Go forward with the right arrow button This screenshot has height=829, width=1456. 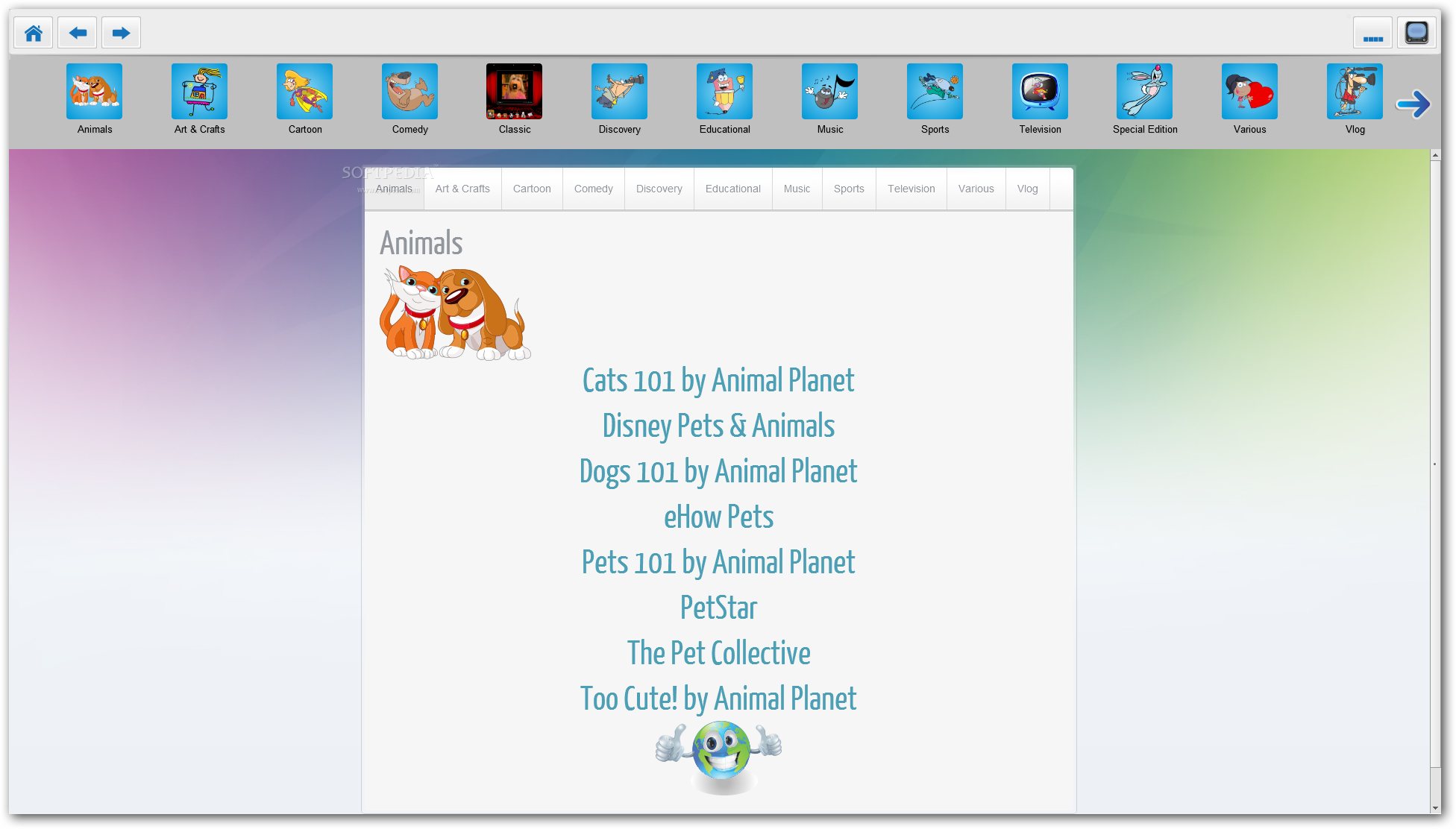(x=121, y=33)
